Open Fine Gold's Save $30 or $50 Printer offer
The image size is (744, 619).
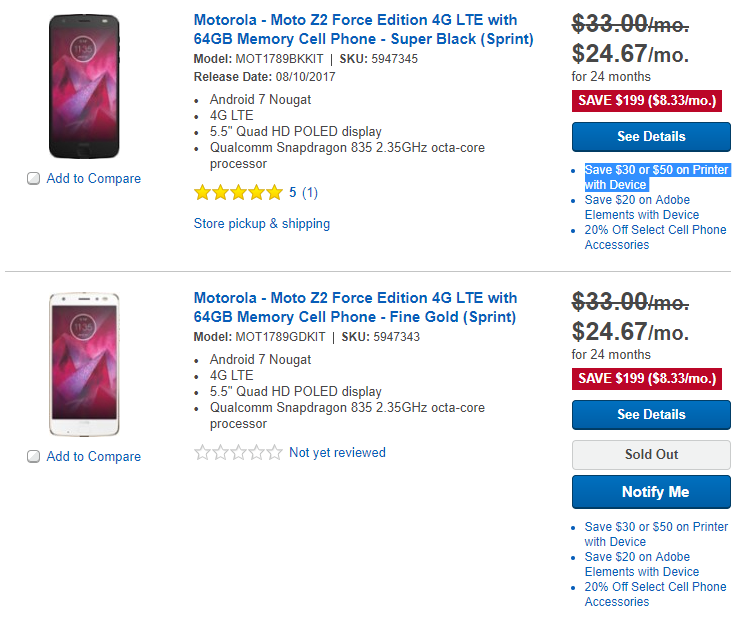click(x=656, y=534)
